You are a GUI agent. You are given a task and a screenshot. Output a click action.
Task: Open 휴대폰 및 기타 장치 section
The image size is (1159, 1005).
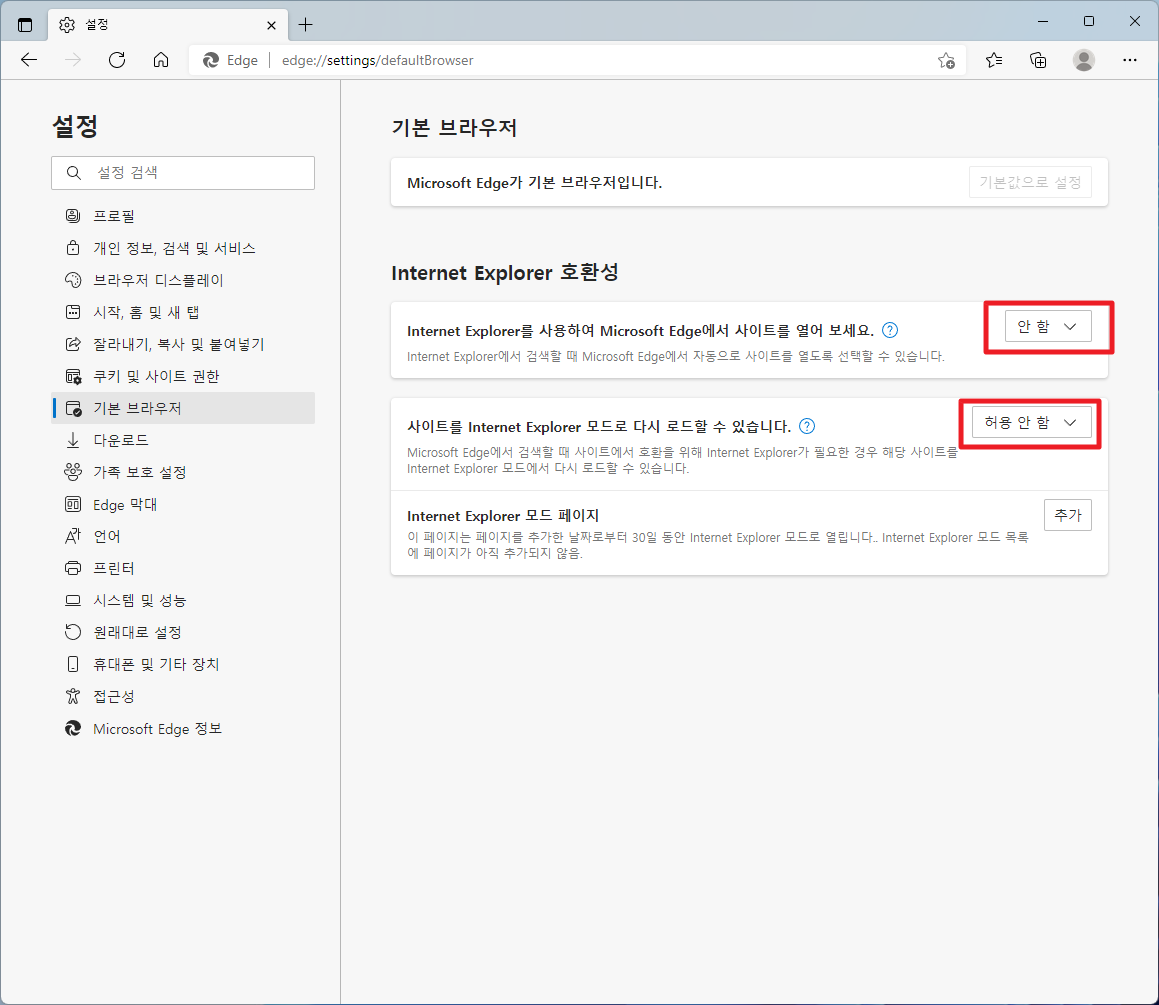[x=183, y=664]
